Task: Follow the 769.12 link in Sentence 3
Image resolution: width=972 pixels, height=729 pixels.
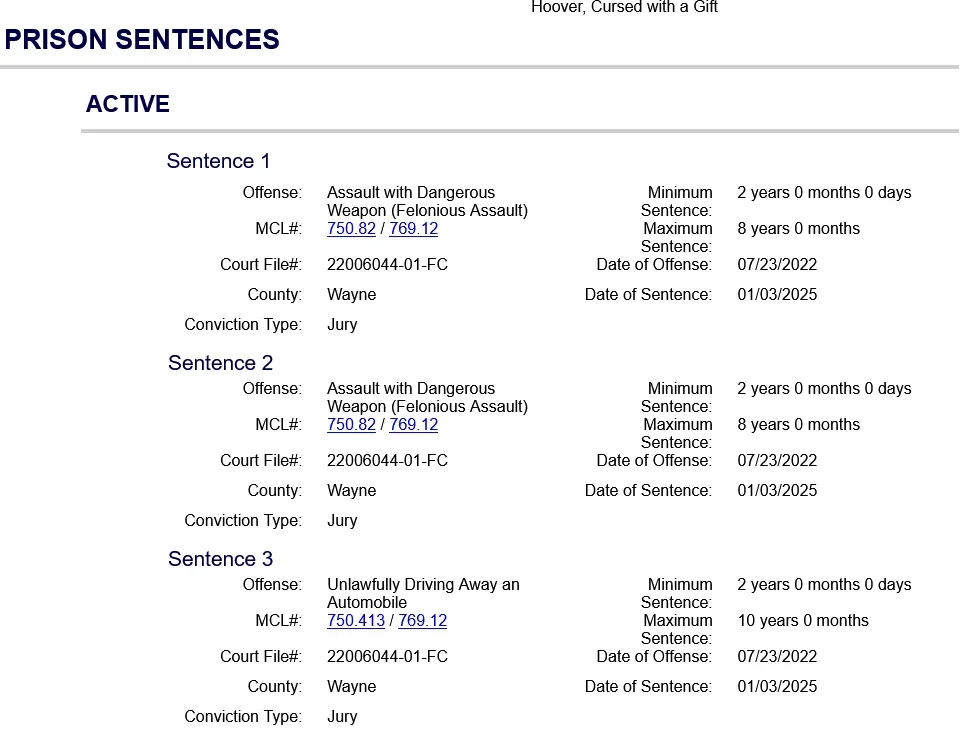Action: pos(422,621)
